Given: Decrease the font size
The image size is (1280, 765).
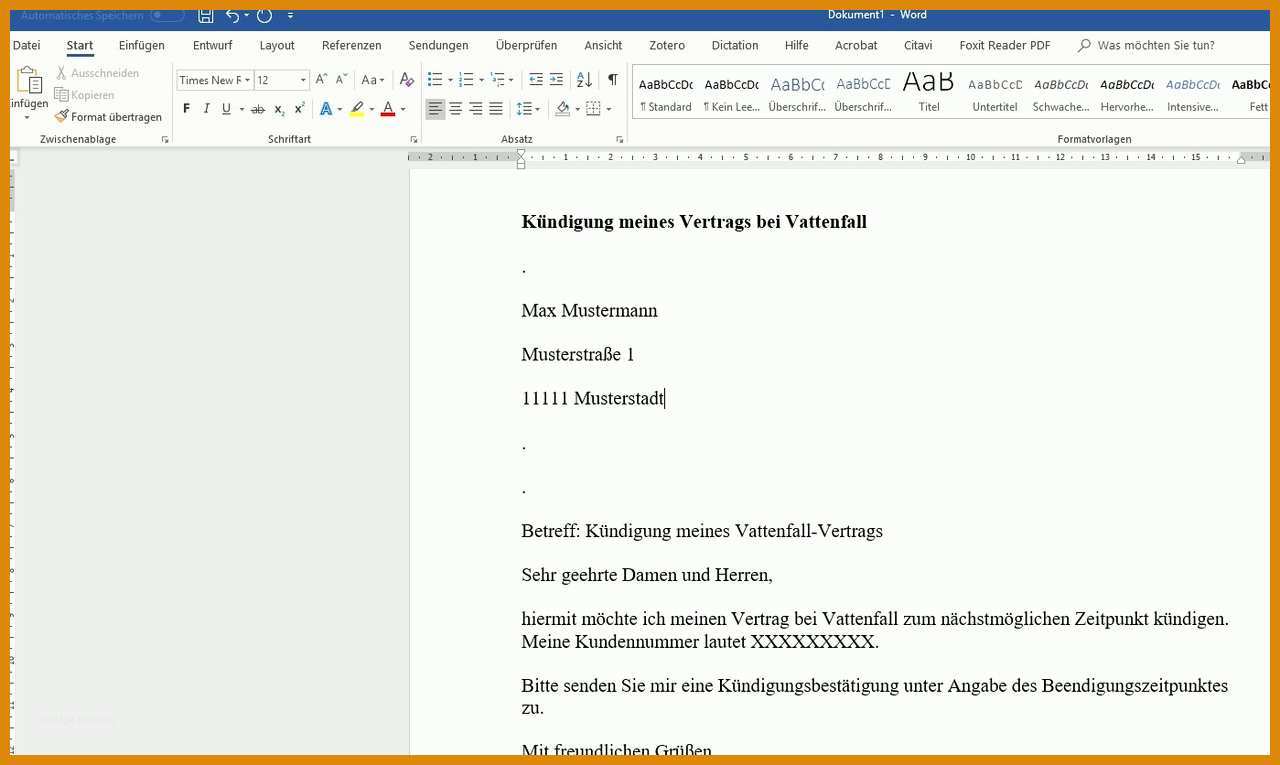Looking at the screenshot, I should click(341, 79).
